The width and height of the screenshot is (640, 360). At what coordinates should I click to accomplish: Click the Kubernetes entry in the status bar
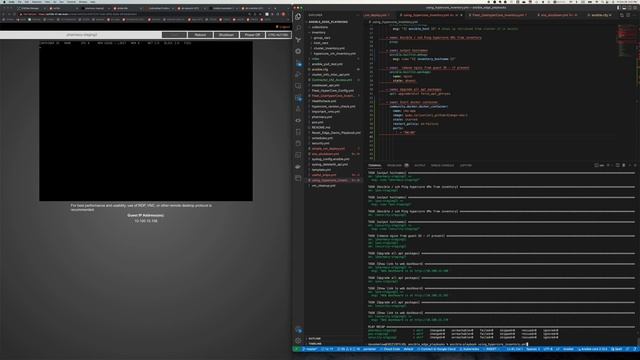pos(469,349)
